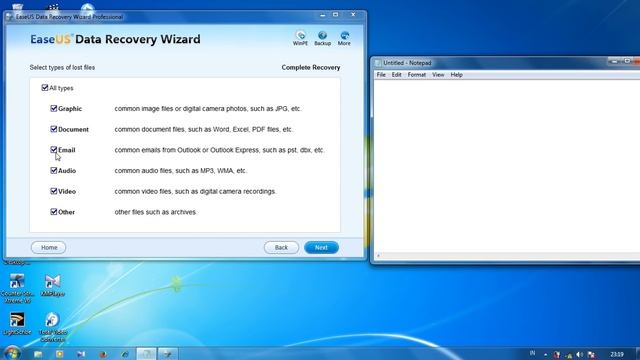
Task: Open the Format menu in Notepad
Action: [x=417, y=75]
